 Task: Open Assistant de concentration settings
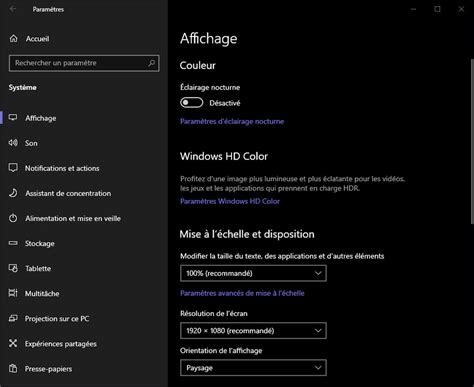84,193
